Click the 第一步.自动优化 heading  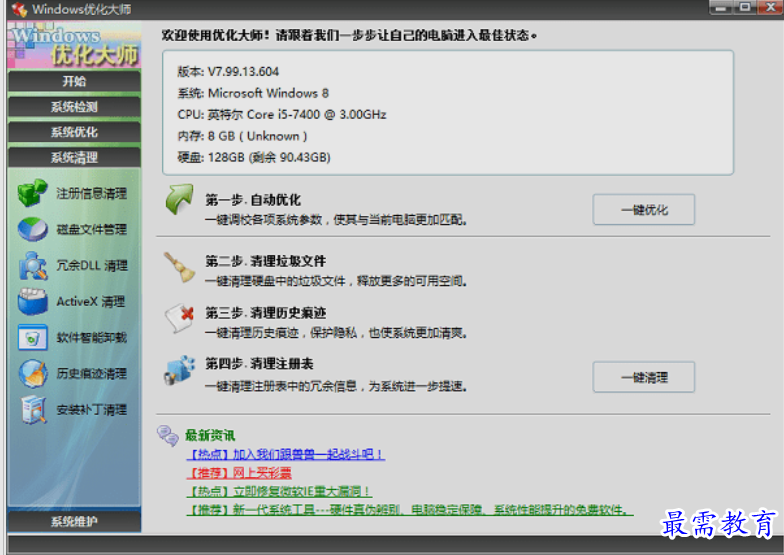(253, 200)
